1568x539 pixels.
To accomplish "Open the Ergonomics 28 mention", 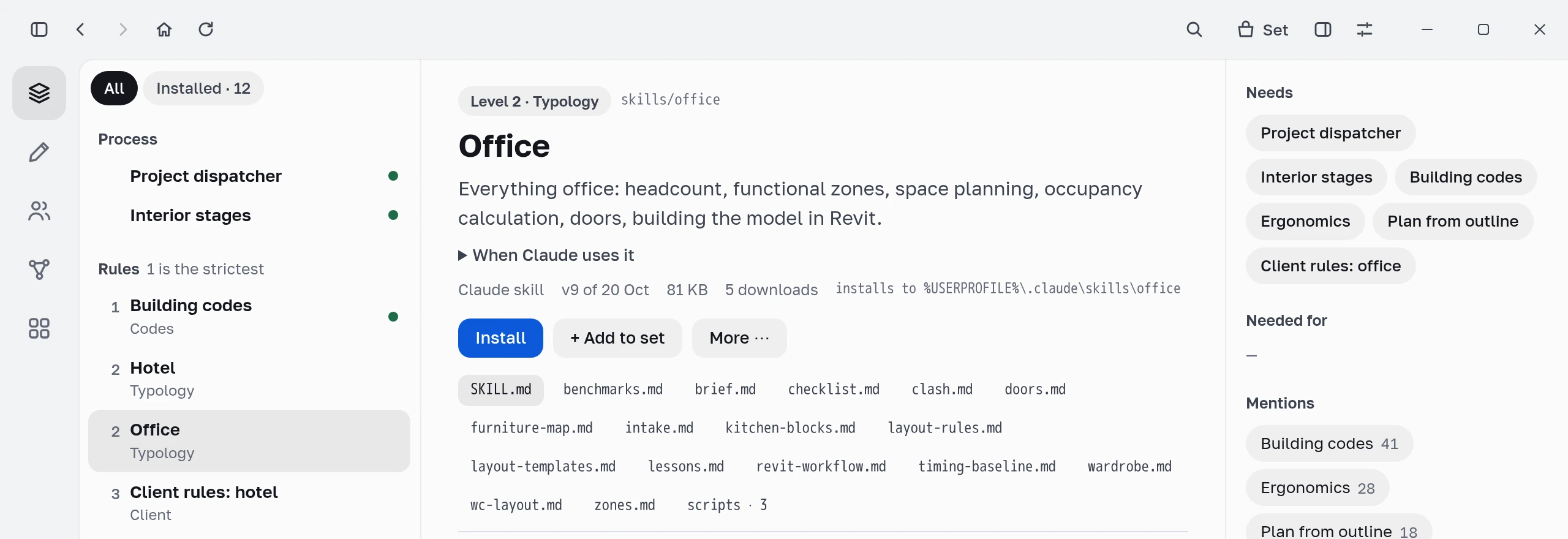I will coord(1317,488).
